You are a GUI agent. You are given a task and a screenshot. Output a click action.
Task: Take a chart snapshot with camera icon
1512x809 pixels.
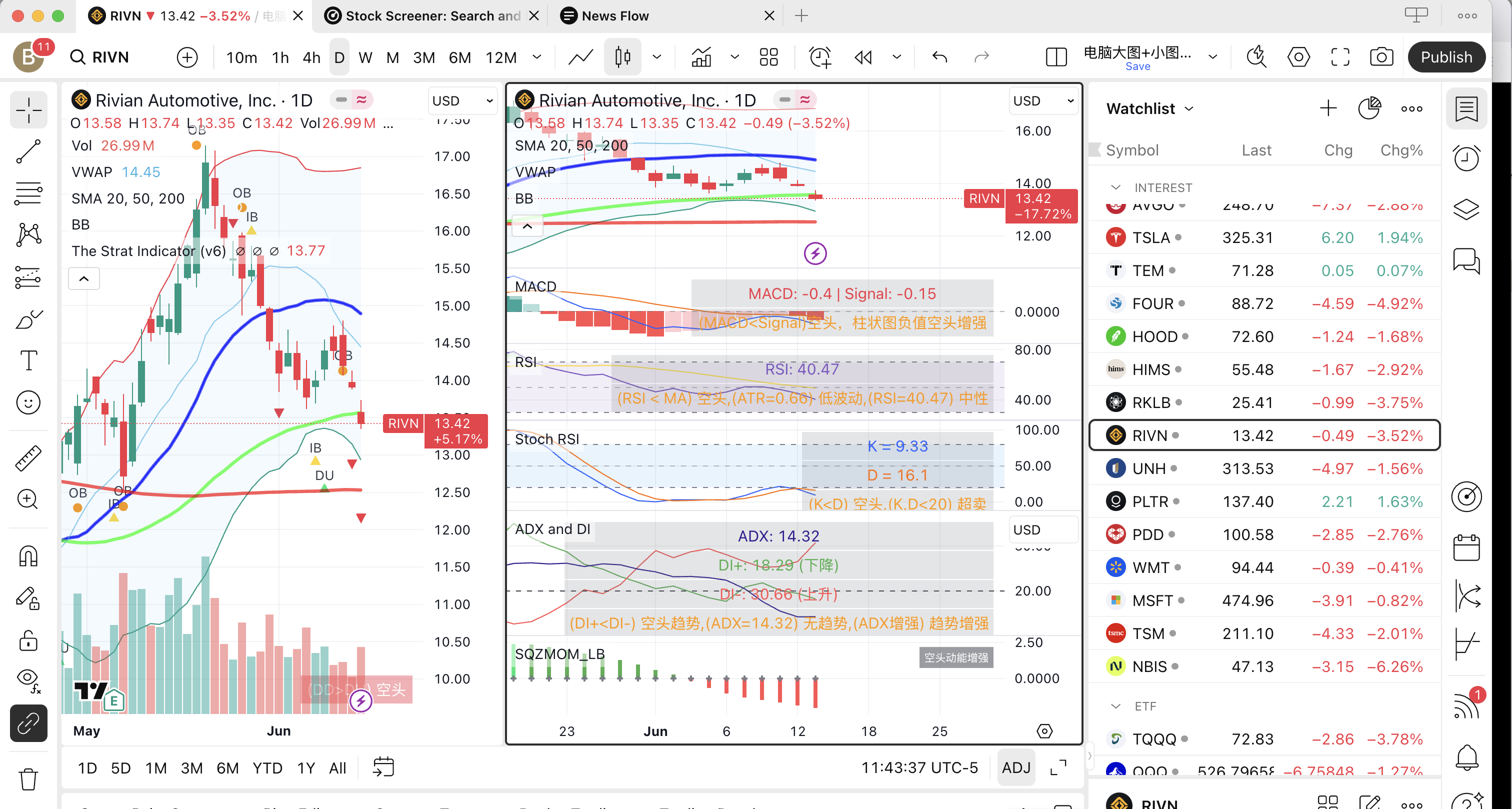pyautogui.click(x=1381, y=56)
